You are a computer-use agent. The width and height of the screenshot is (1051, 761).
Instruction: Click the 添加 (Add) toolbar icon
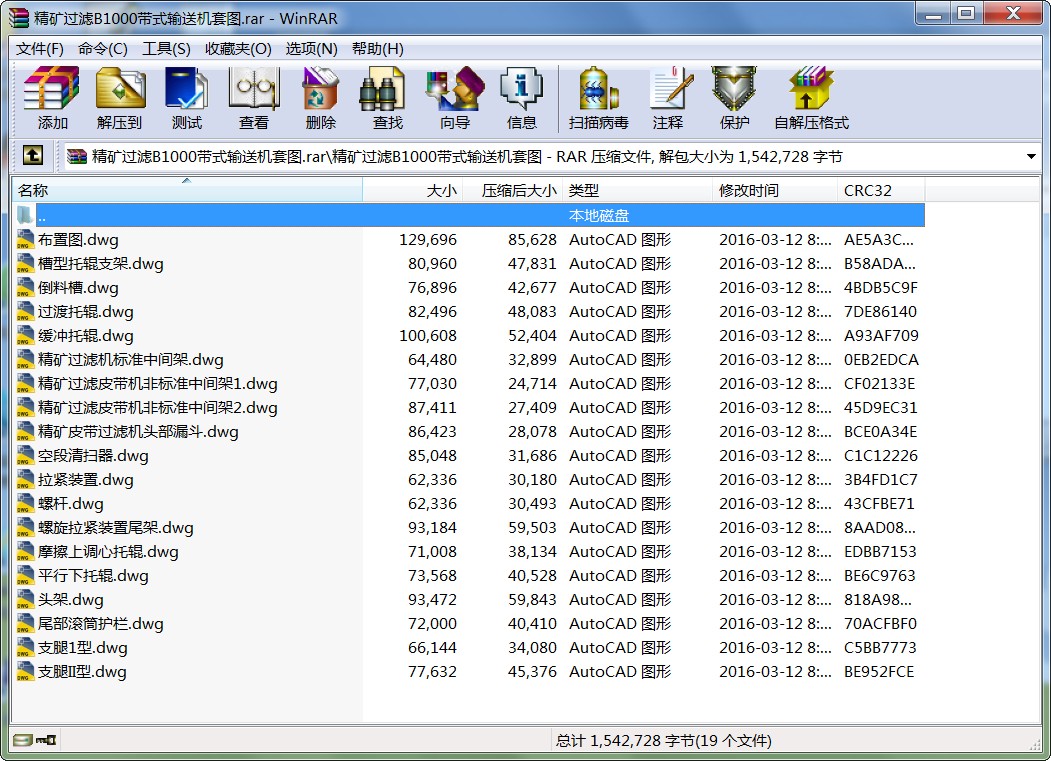click(52, 98)
